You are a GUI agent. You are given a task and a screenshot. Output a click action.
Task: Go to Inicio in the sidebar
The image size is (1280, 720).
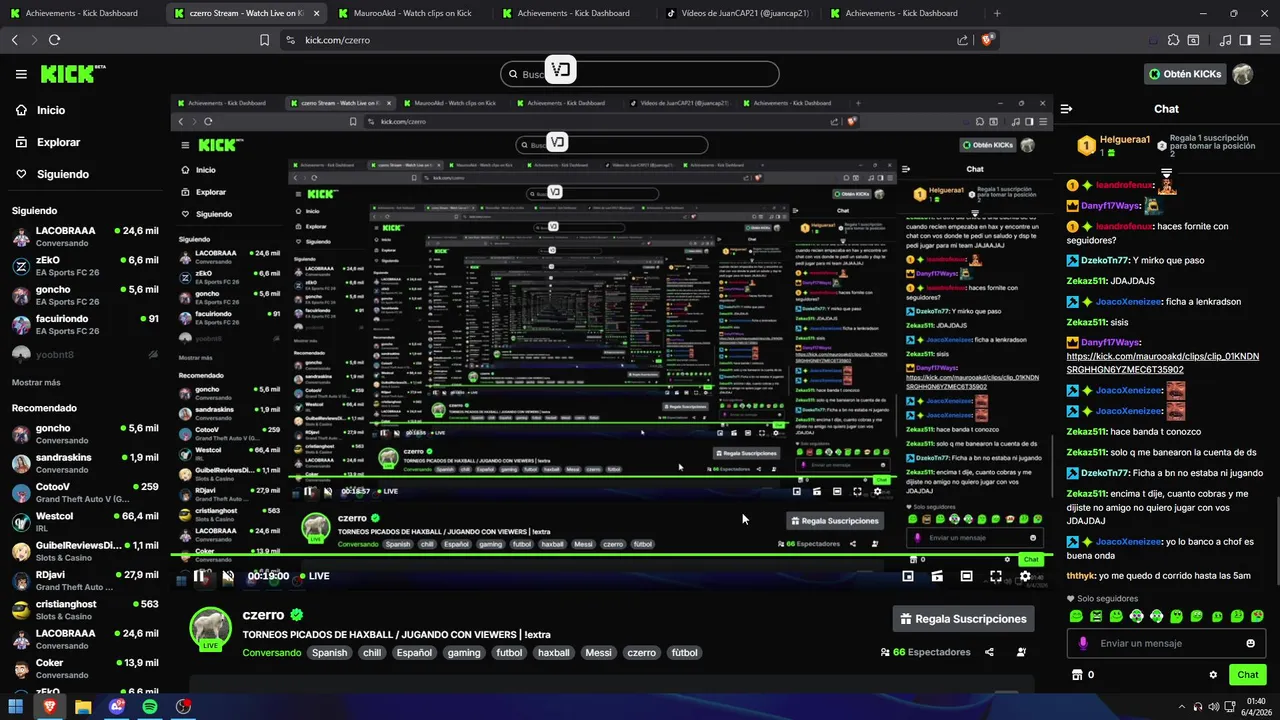pos(51,110)
